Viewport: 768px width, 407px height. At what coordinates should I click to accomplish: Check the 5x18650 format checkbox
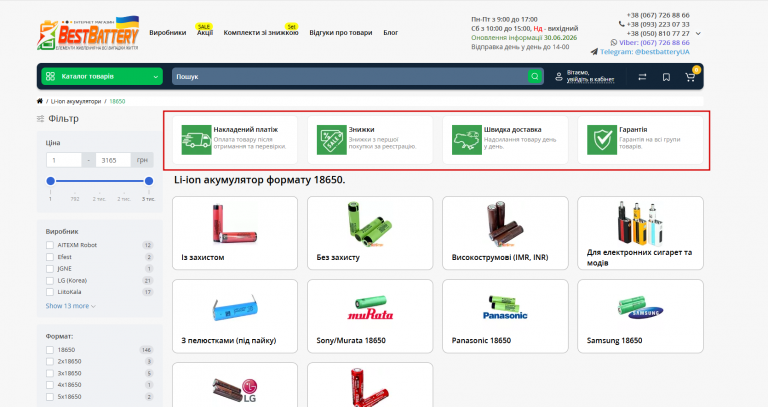[x=49, y=397]
